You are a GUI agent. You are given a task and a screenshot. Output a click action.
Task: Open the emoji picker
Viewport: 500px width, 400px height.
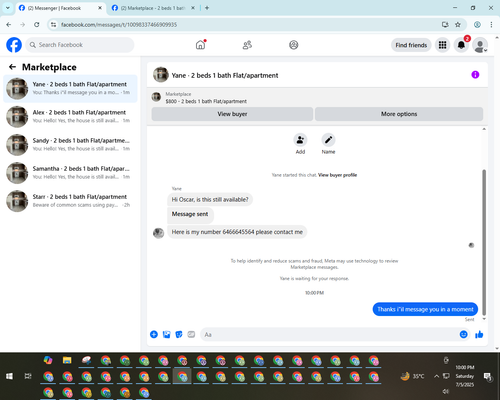pos(463,334)
